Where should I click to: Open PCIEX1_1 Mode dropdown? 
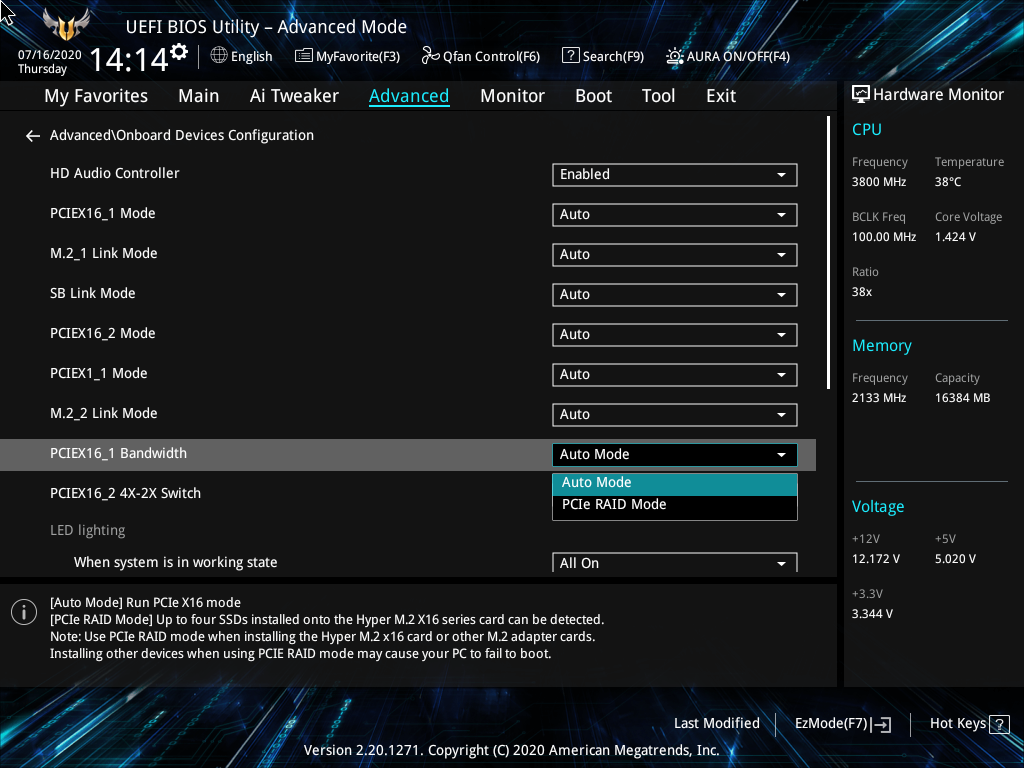click(x=675, y=375)
